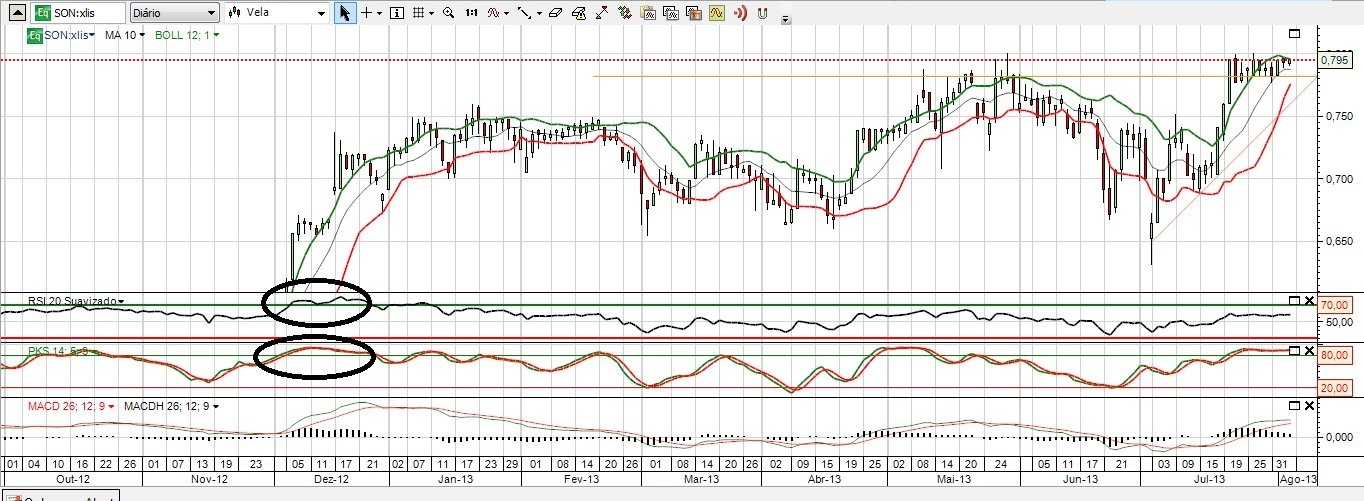Toggle the magnet snap icon

point(762,13)
